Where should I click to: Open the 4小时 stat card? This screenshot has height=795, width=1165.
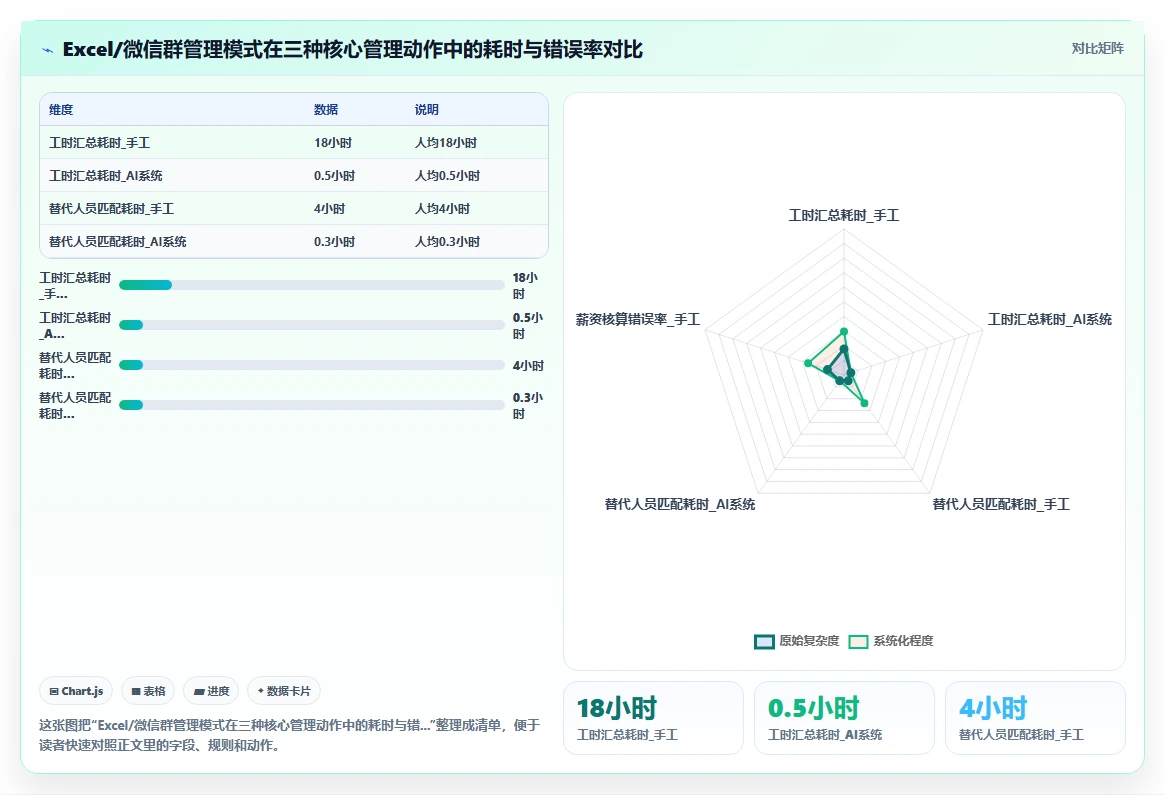[1035, 718]
